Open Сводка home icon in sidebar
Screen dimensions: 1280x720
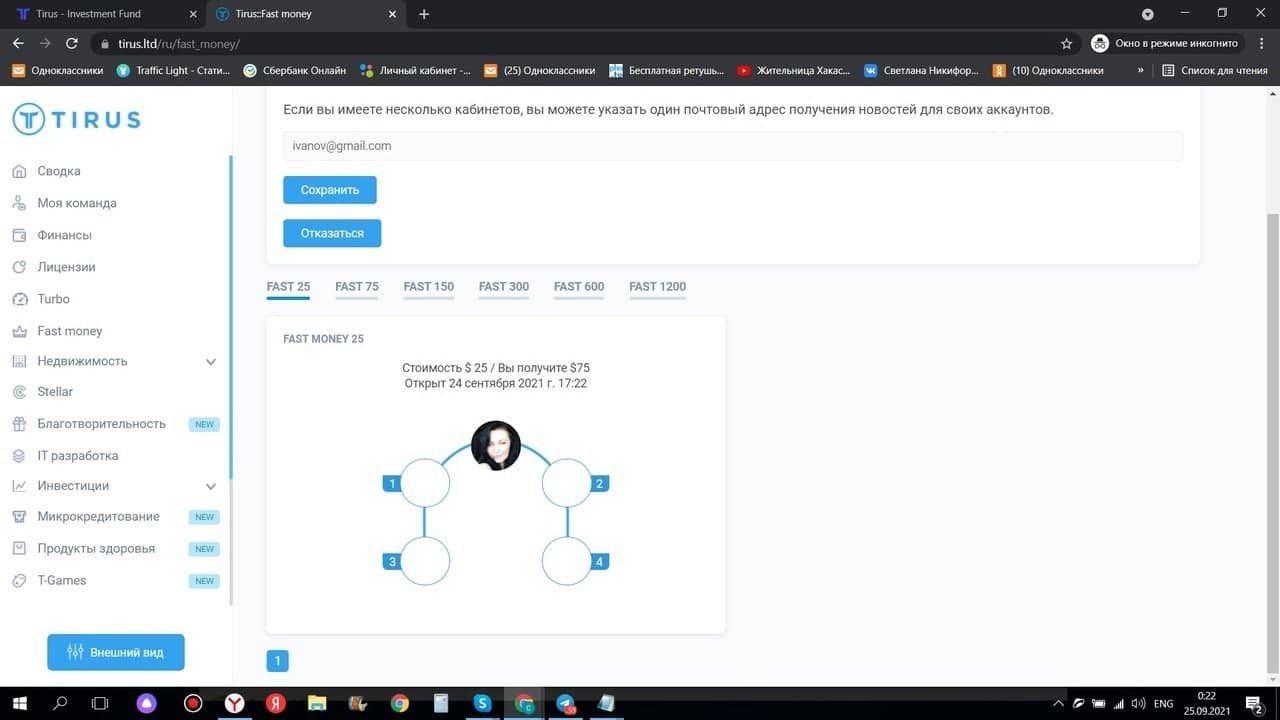pyautogui.click(x=19, y=171)
